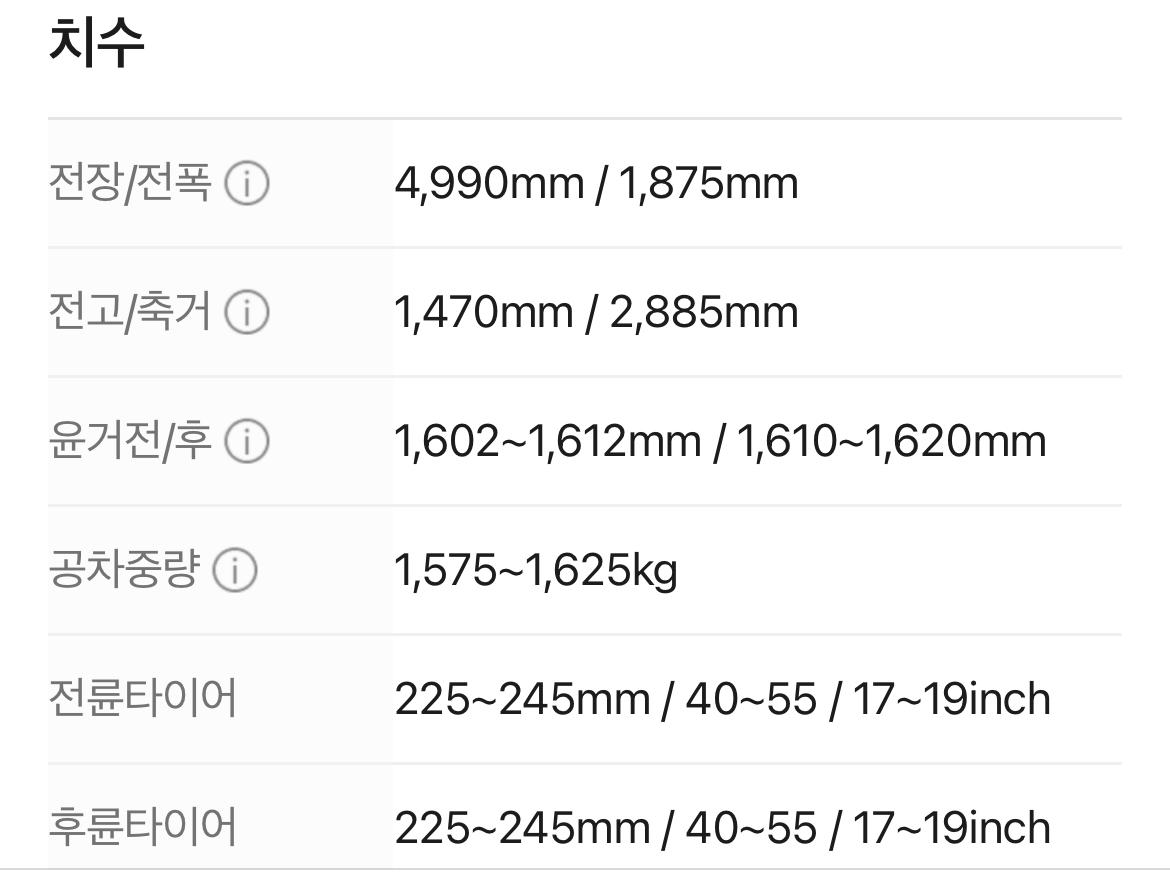Select the 전장/전폭 row label
The image size is (1170, 873).
click(130, 184)
